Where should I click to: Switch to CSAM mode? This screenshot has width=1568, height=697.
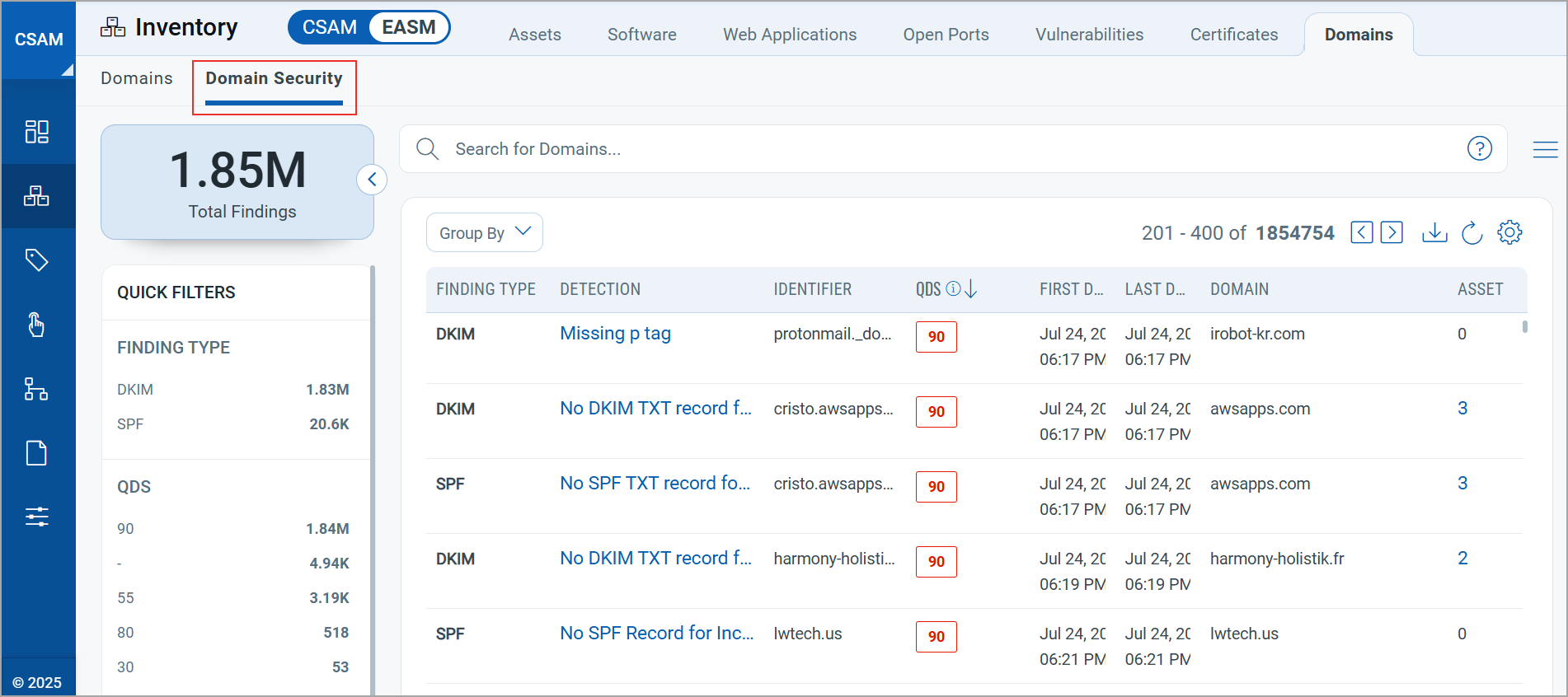[329, 27]
